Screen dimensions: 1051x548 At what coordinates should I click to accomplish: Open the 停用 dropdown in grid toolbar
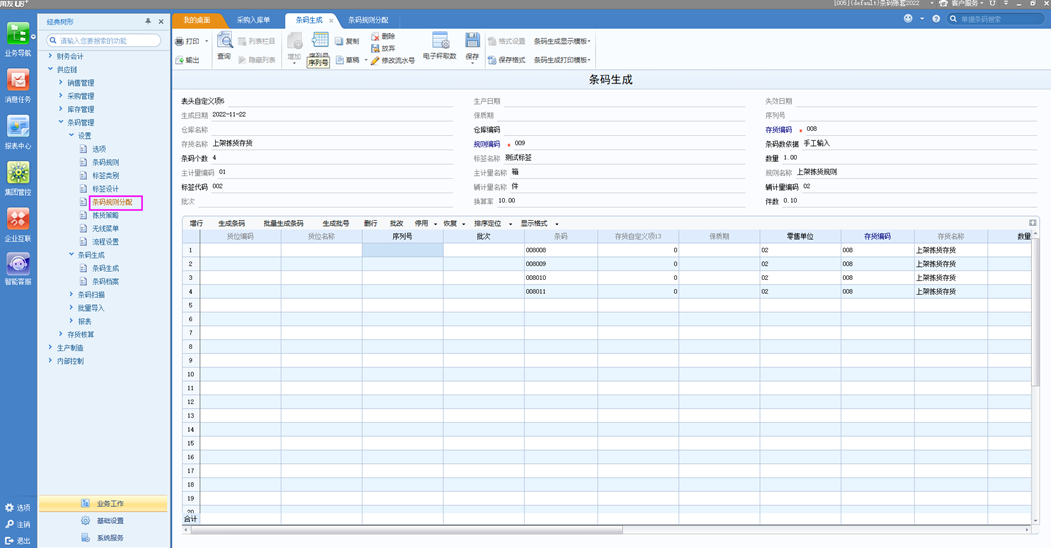click(x=435, y=224)
